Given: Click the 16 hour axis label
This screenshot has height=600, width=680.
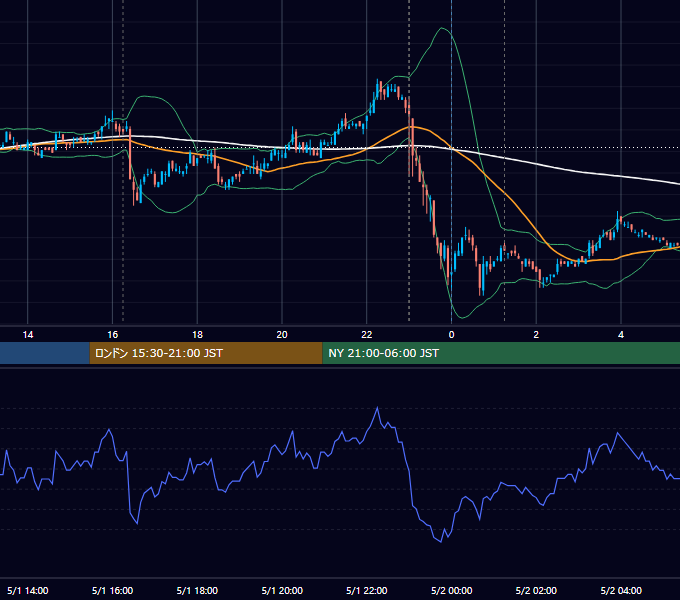Looking at the screenshot, I should click(x=112, y=335).
